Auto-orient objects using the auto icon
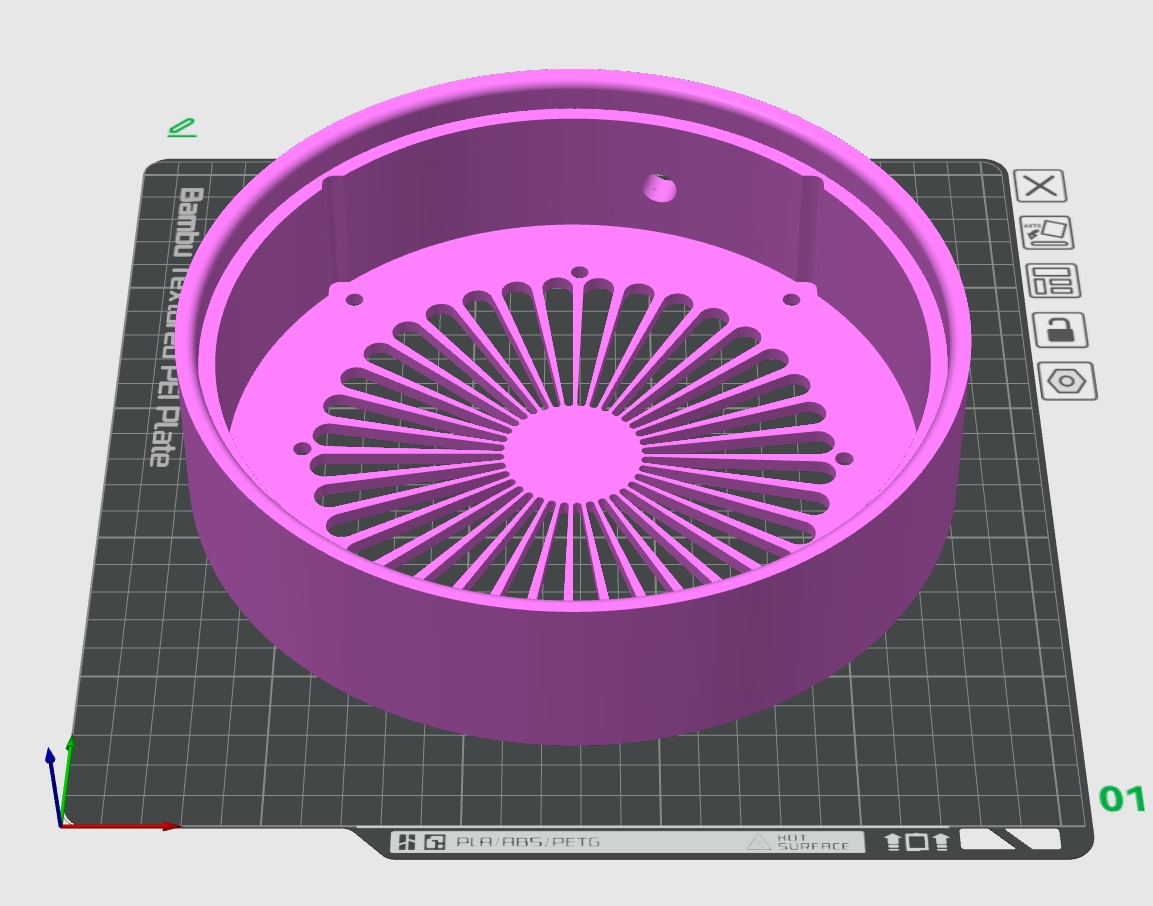Screen dimensions: 1153x906 [1047, 233]
